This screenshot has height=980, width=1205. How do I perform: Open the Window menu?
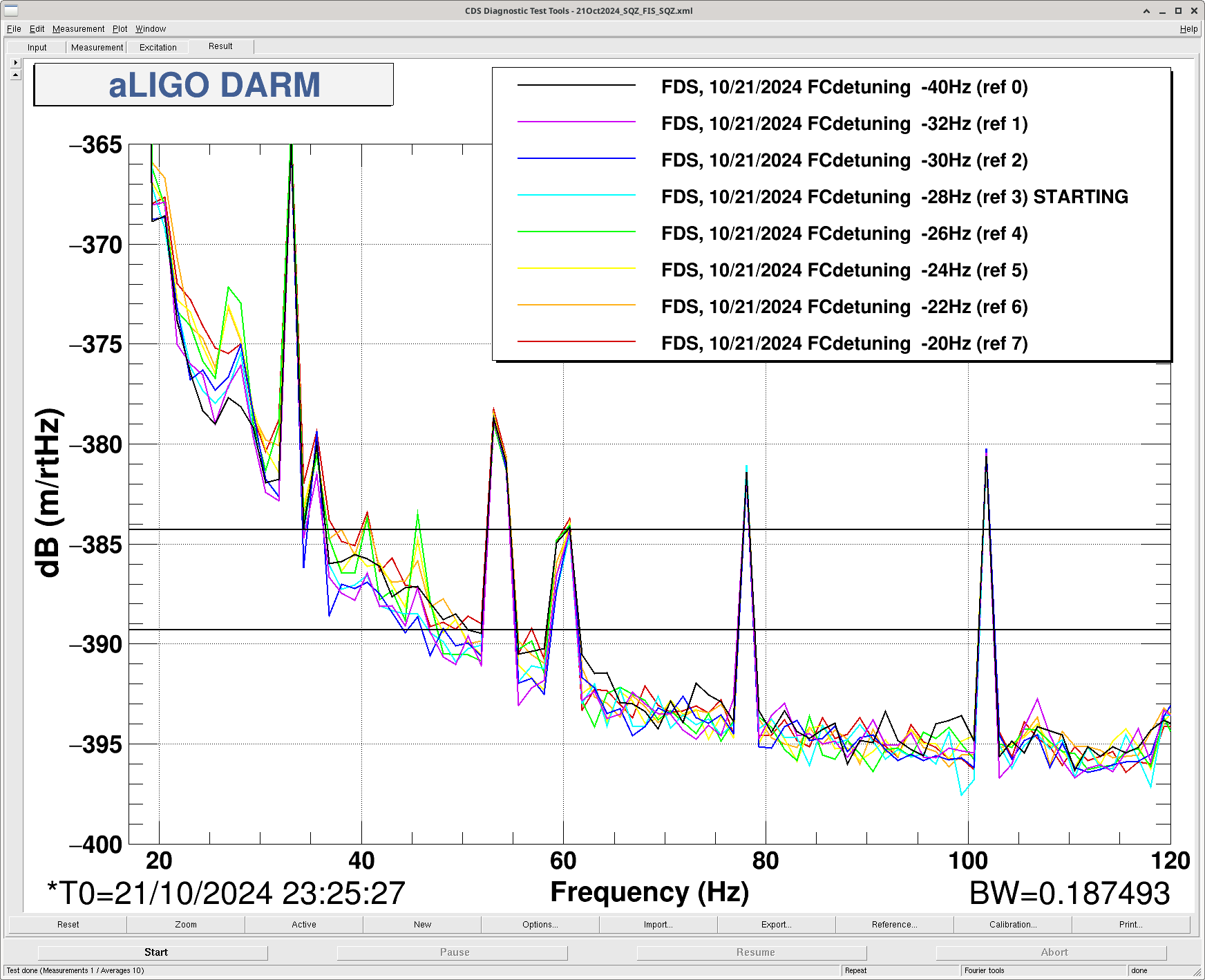pos(151,29)
